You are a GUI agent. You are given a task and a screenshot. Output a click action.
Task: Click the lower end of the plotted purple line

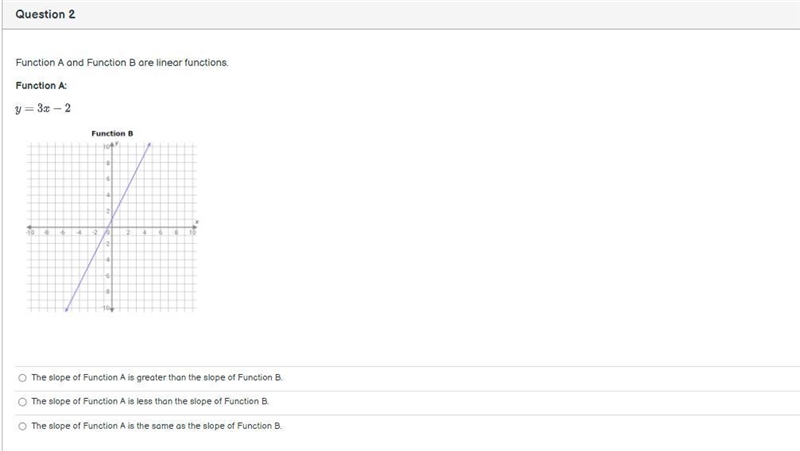coord(66,309)
